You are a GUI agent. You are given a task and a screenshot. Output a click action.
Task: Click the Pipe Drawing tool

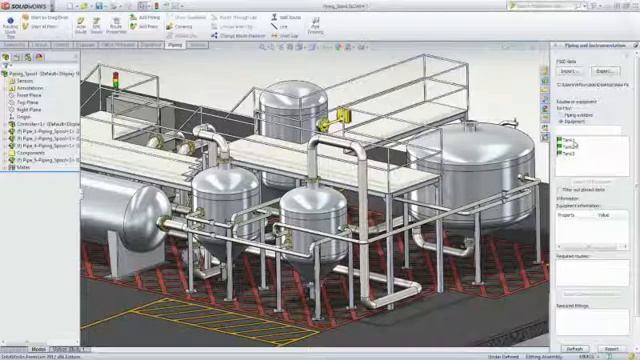(x=316, y=25)
